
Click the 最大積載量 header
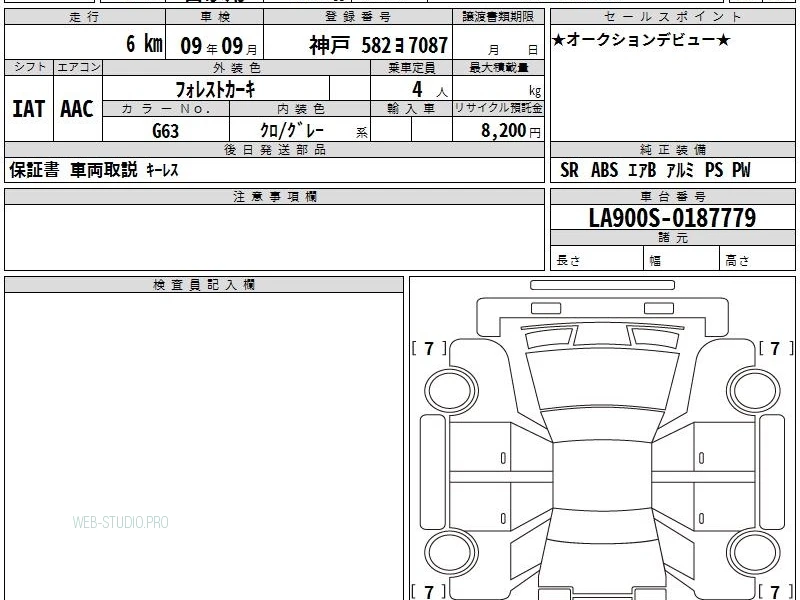(498, 67)
